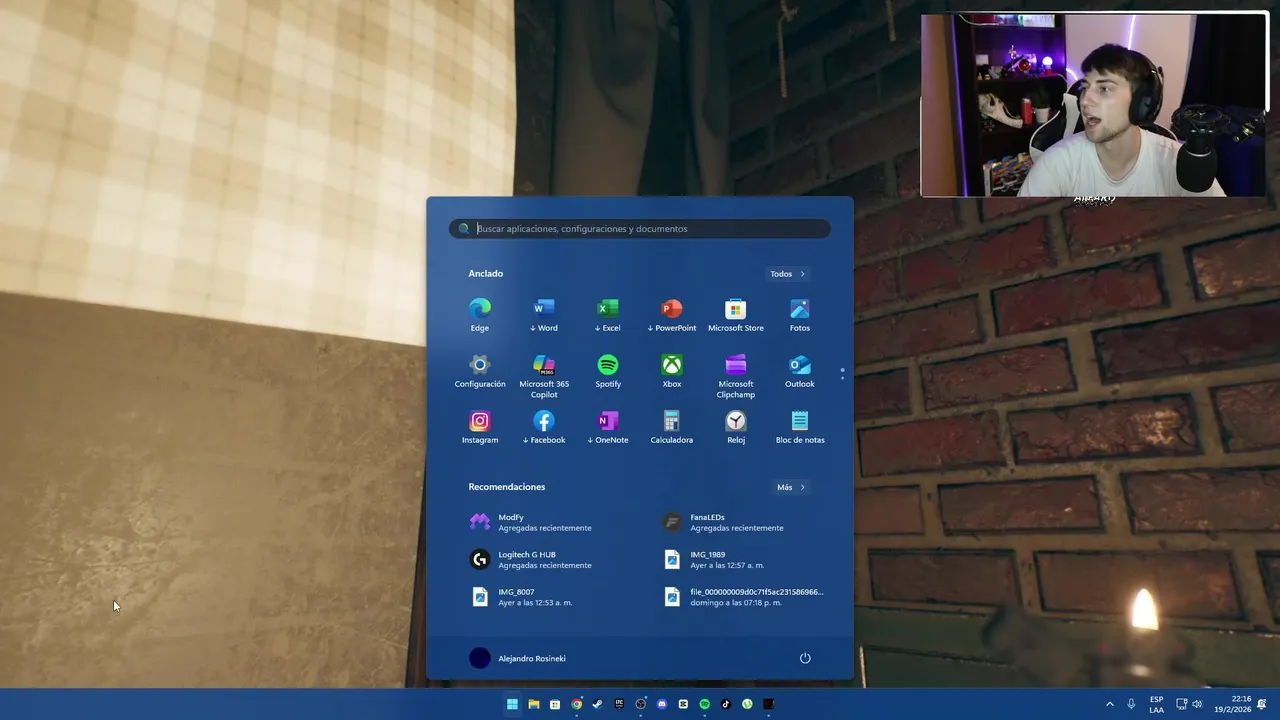Show more recommendations with Más

click(791, 487)
